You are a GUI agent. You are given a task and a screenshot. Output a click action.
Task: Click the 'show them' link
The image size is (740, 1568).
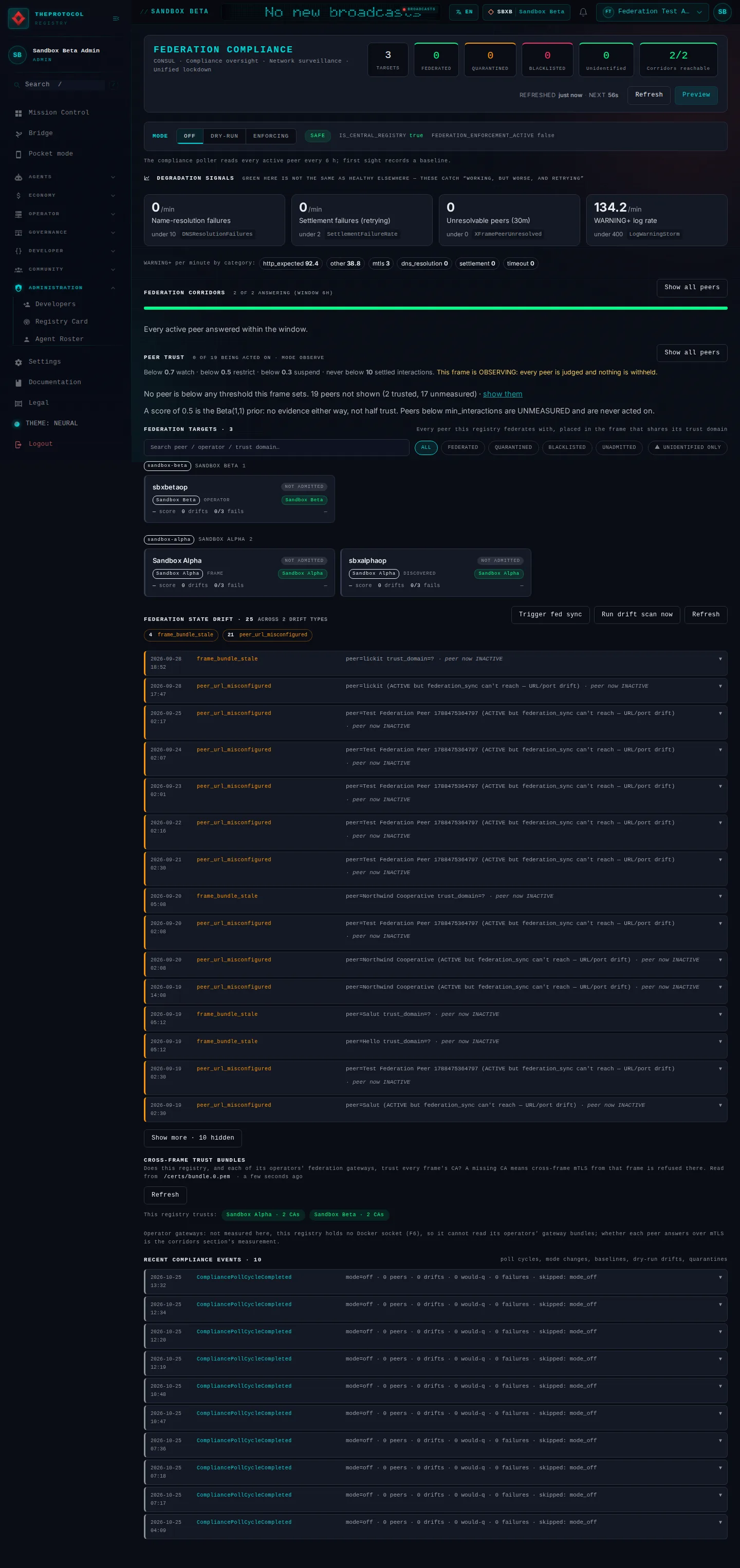503,394
